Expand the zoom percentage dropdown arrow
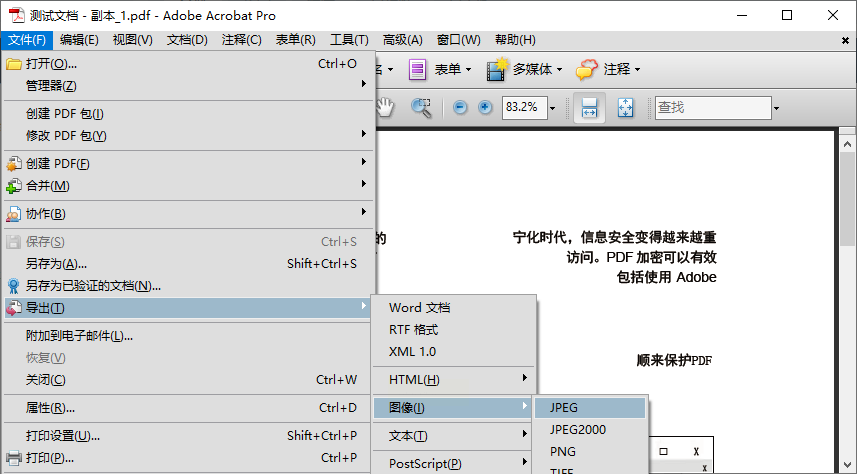857x474 pixels. pyautogui.click(x=552, y=107)
